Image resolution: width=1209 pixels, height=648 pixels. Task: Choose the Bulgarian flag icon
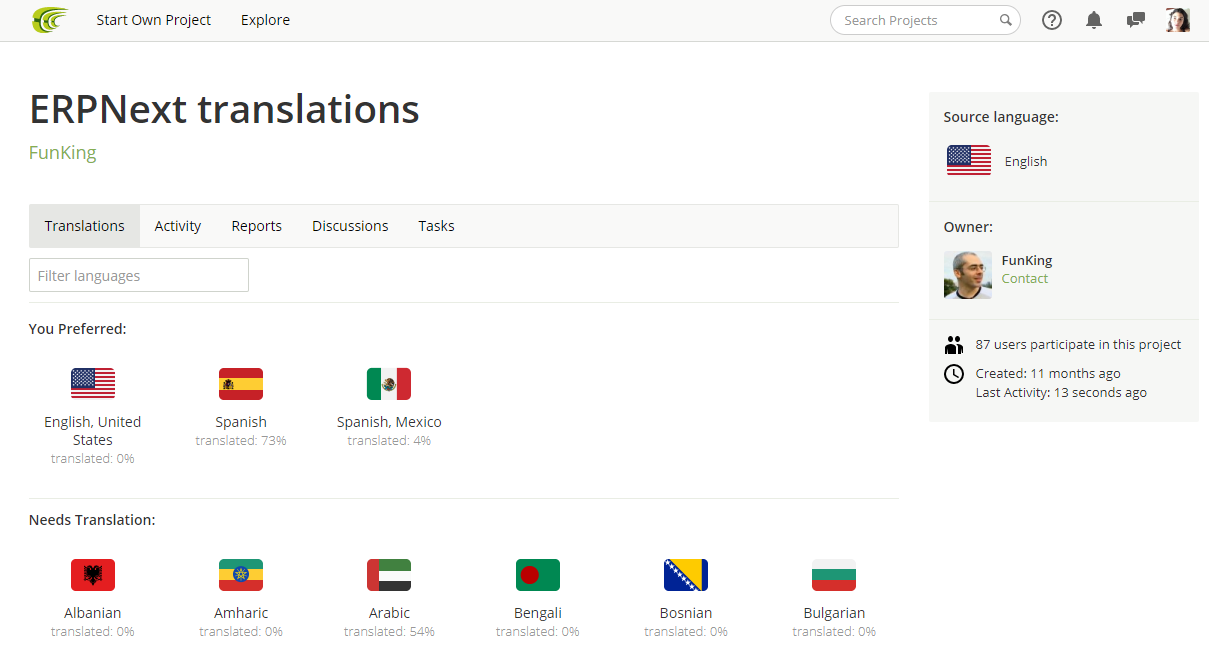coord(834,575)
